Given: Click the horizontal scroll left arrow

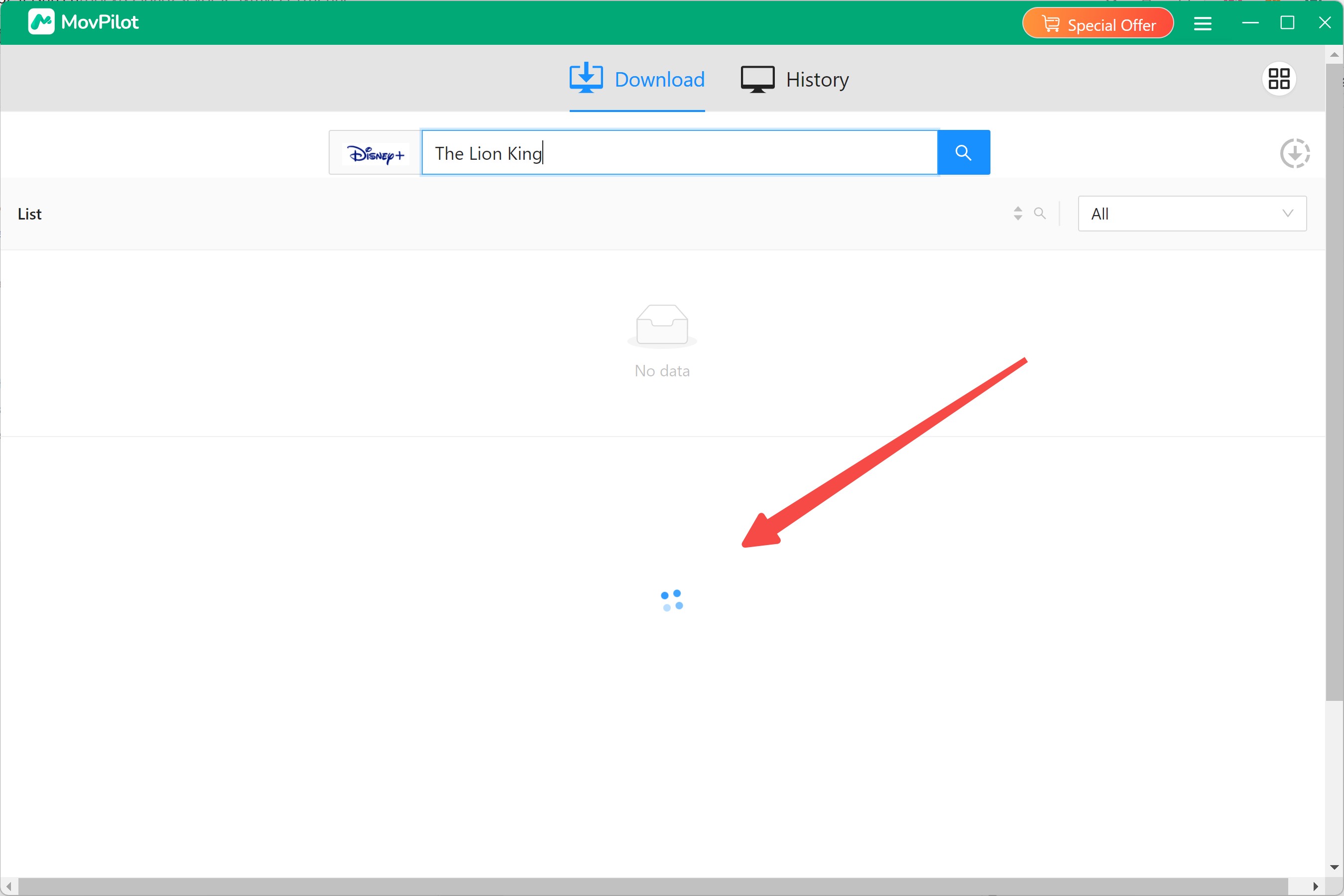Looking at the screenshot, I should tap(8, 886).
